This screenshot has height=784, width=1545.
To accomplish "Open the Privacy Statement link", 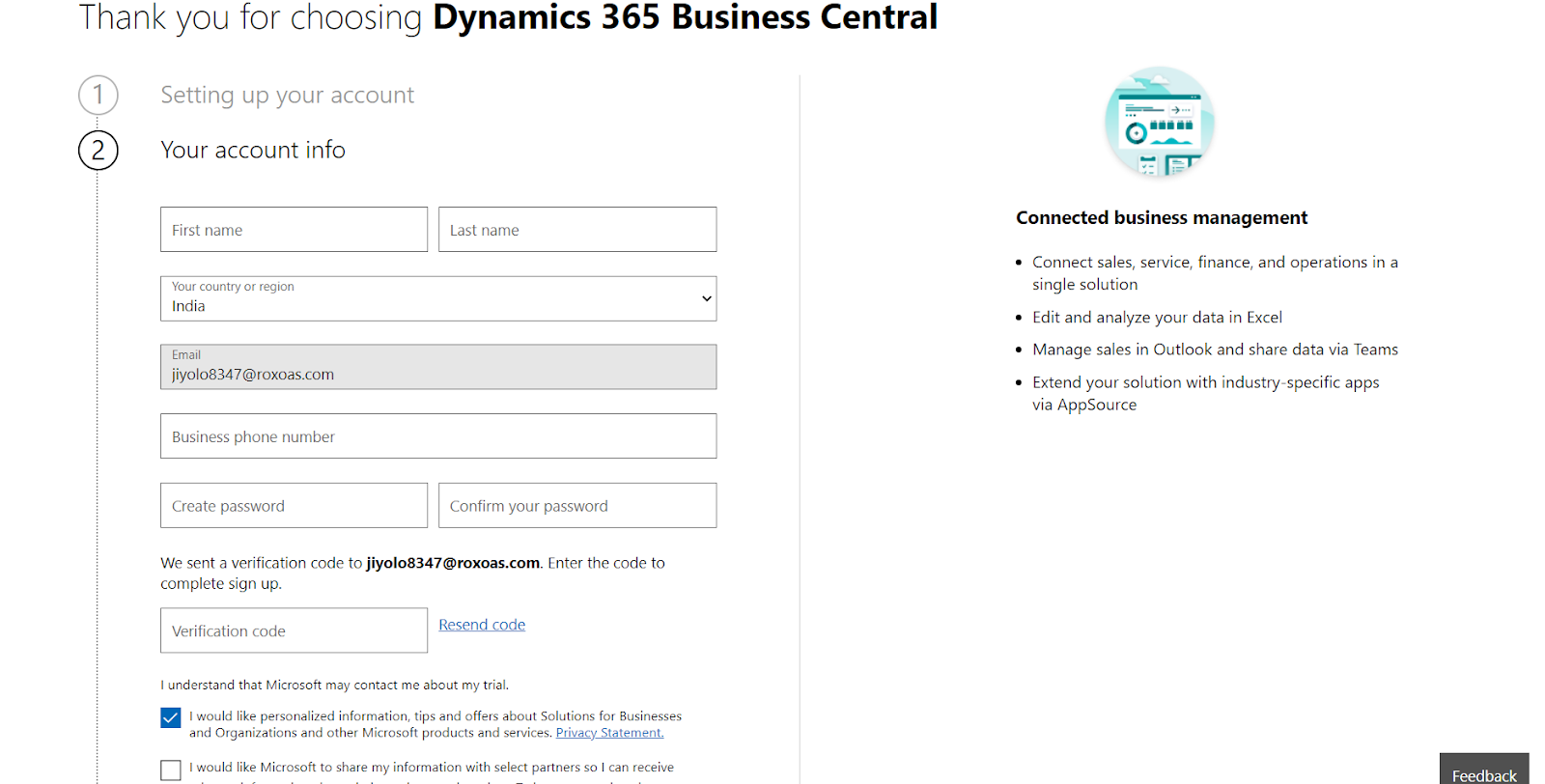I will (x=609, y=733).
